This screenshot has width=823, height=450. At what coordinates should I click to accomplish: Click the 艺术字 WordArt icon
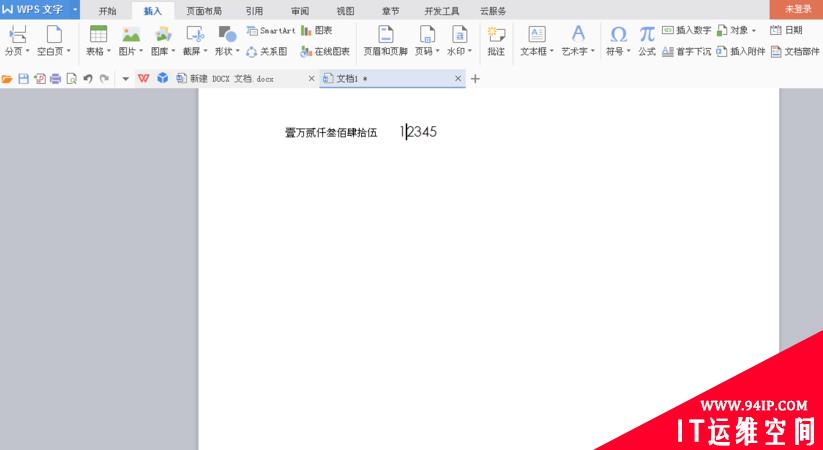point(578,34)
